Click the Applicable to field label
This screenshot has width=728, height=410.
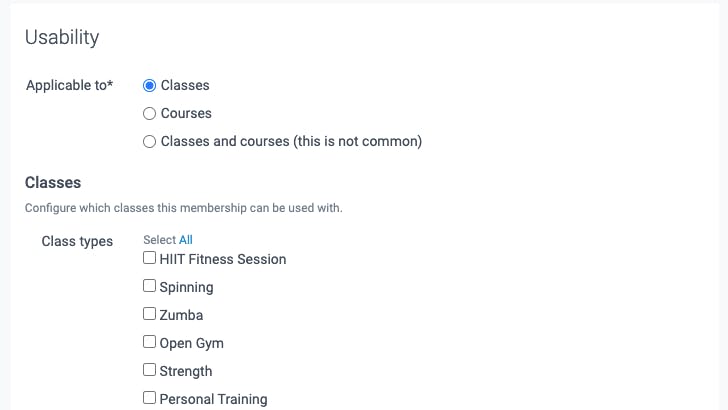point(69,85)
